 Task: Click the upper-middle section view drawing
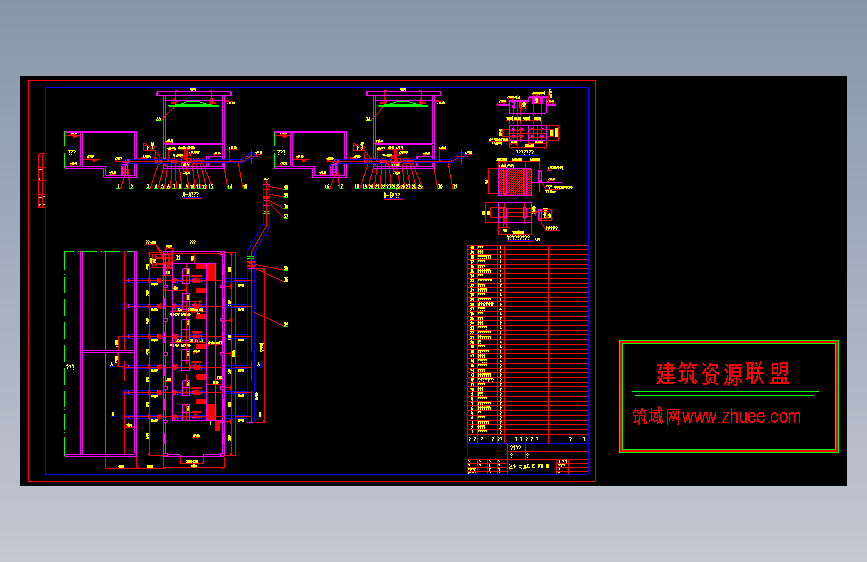[373, 144]
